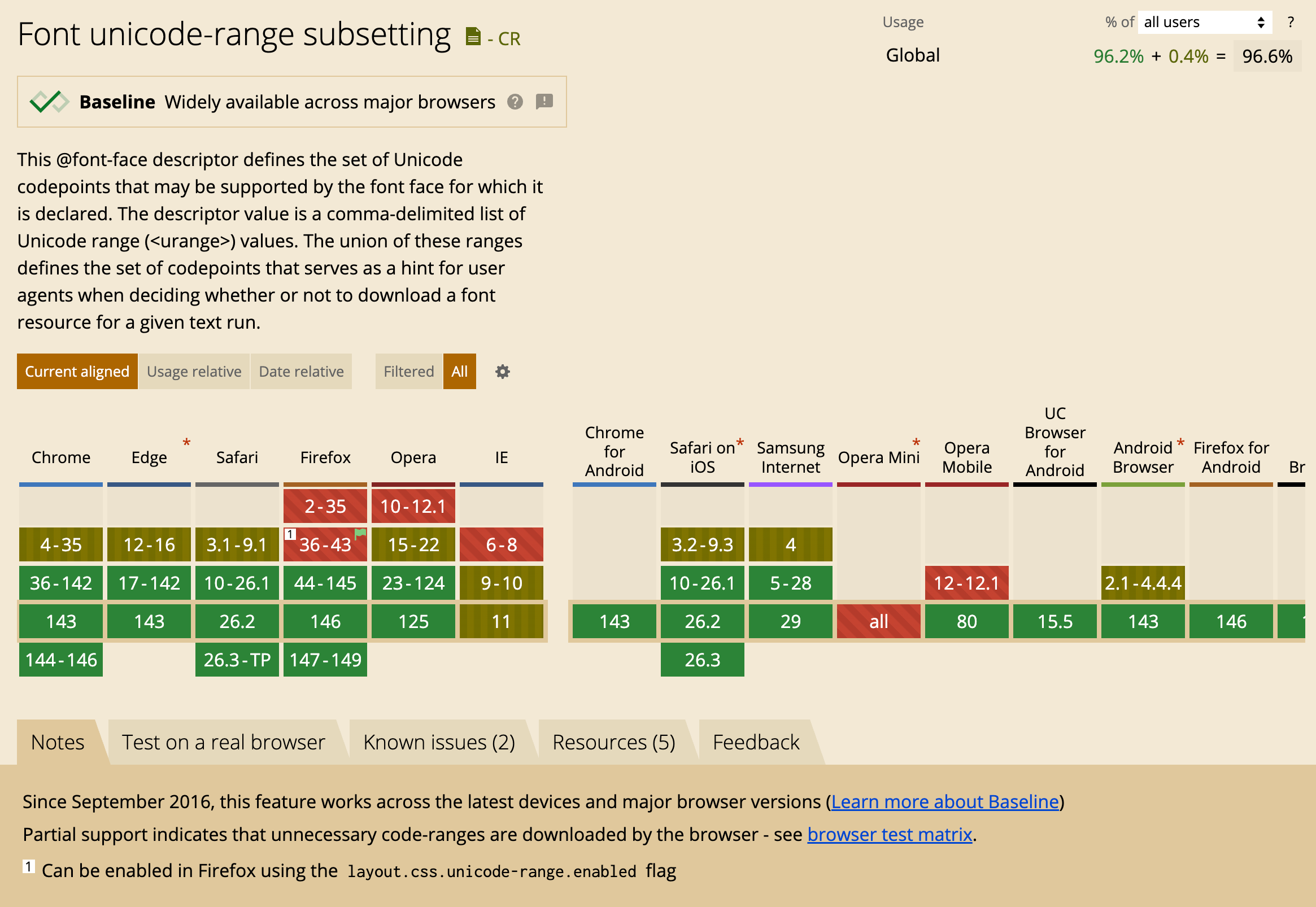Open the 'browser test matrix' link

[x=890, y=834]
